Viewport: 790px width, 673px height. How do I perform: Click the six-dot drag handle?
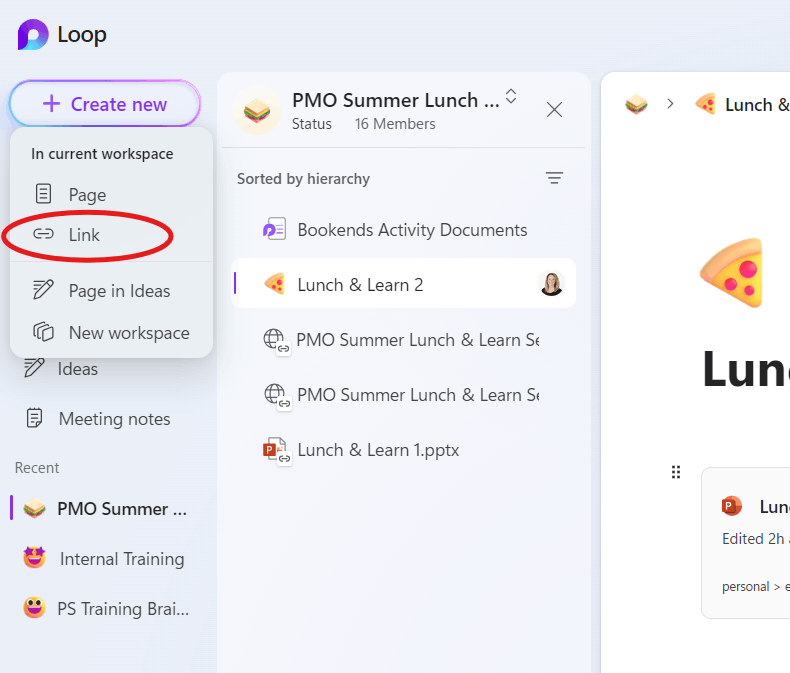tap(676, 472)
